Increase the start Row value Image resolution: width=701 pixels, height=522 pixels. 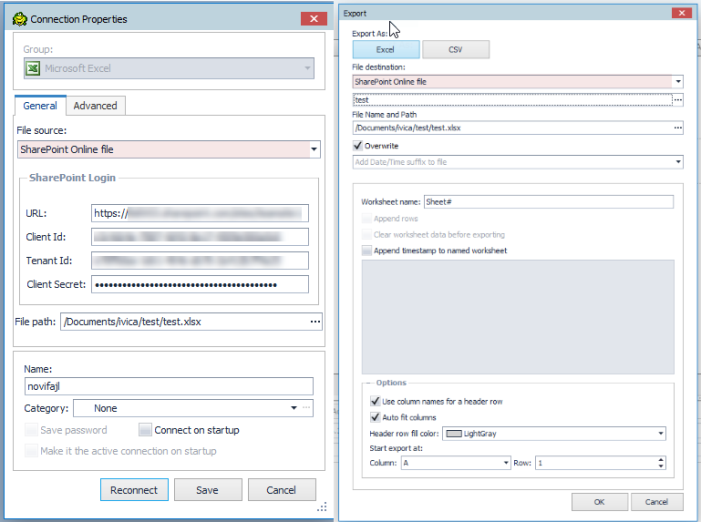[661, 460]
